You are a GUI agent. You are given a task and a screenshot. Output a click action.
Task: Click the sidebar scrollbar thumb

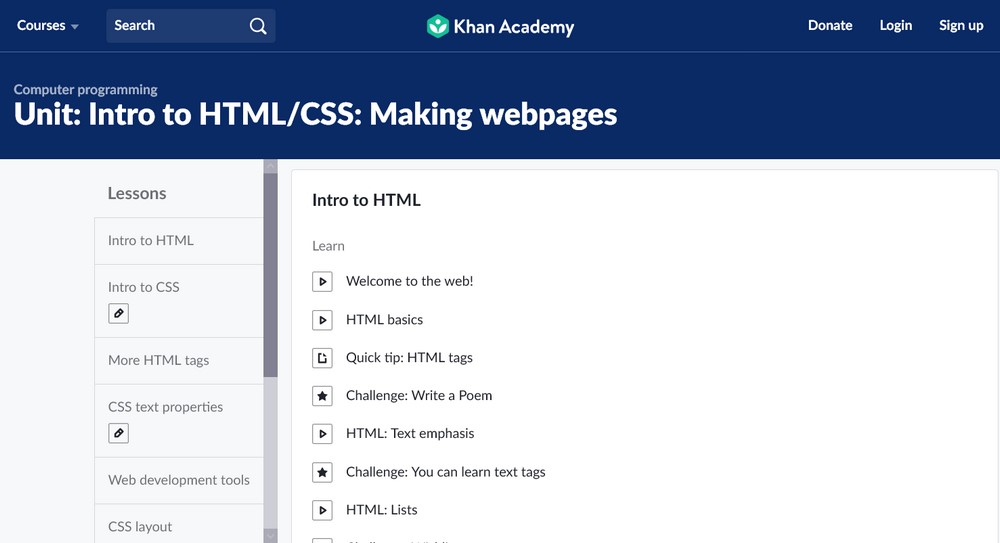270,274
